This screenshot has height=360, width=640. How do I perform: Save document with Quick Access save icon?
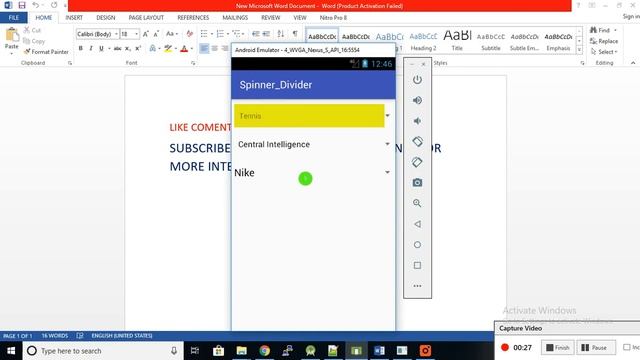click(22, 5)
